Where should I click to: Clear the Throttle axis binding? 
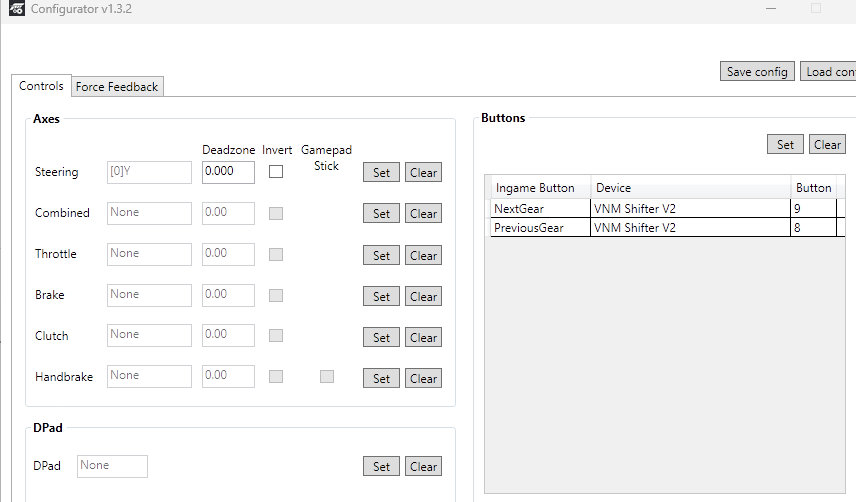pyautogui.click(x=423, y=255)
